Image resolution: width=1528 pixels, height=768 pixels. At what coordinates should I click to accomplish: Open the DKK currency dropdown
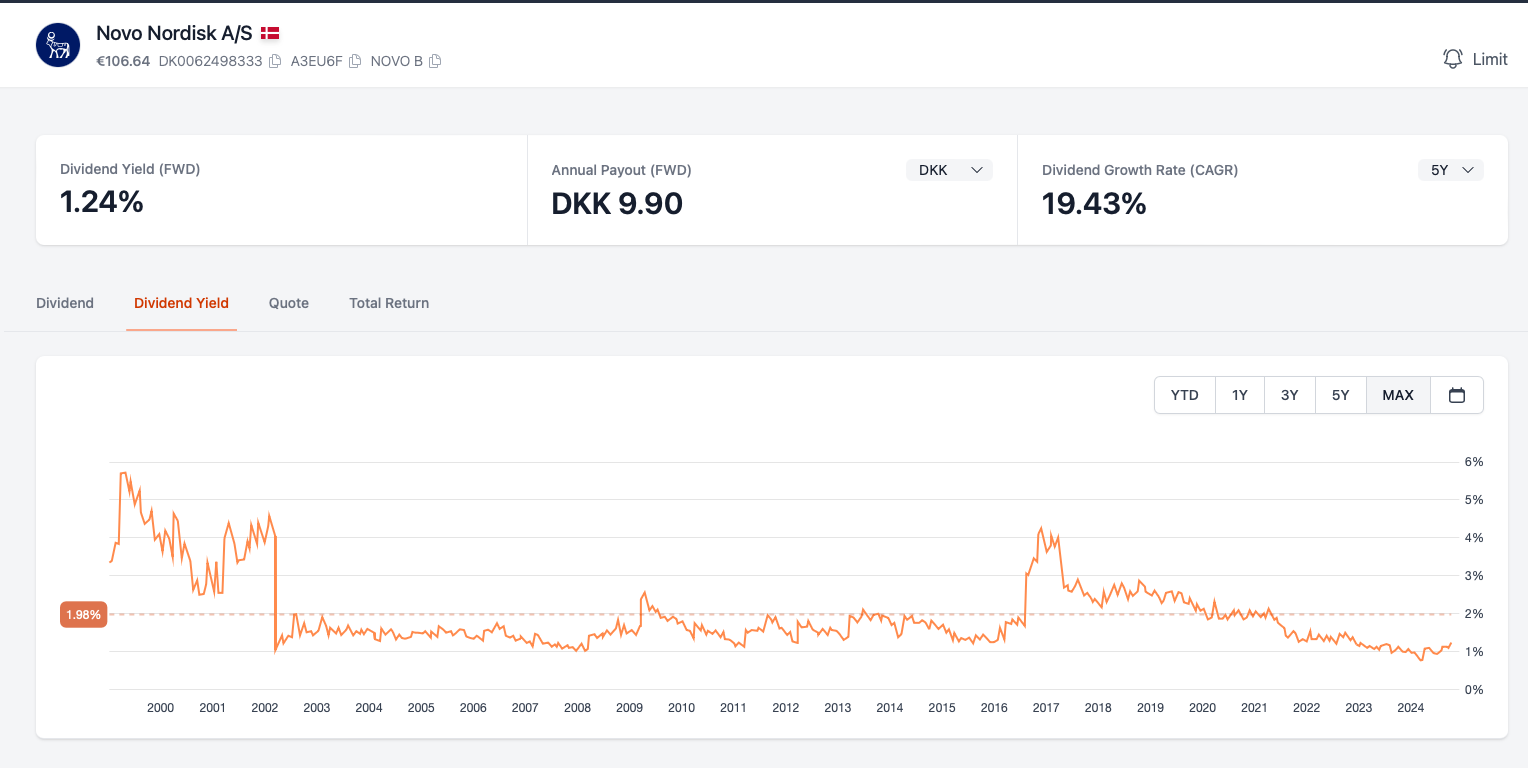click(949, 170)
